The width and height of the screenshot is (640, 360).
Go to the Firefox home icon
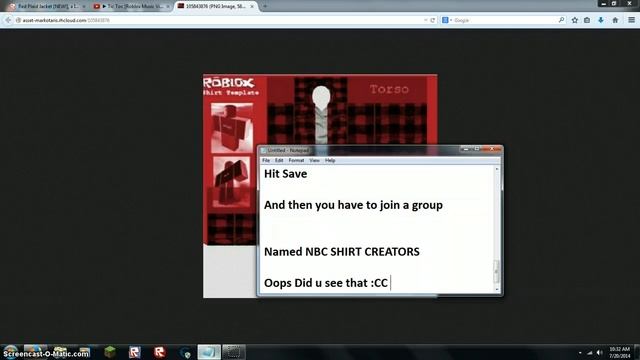pos(615,20)
